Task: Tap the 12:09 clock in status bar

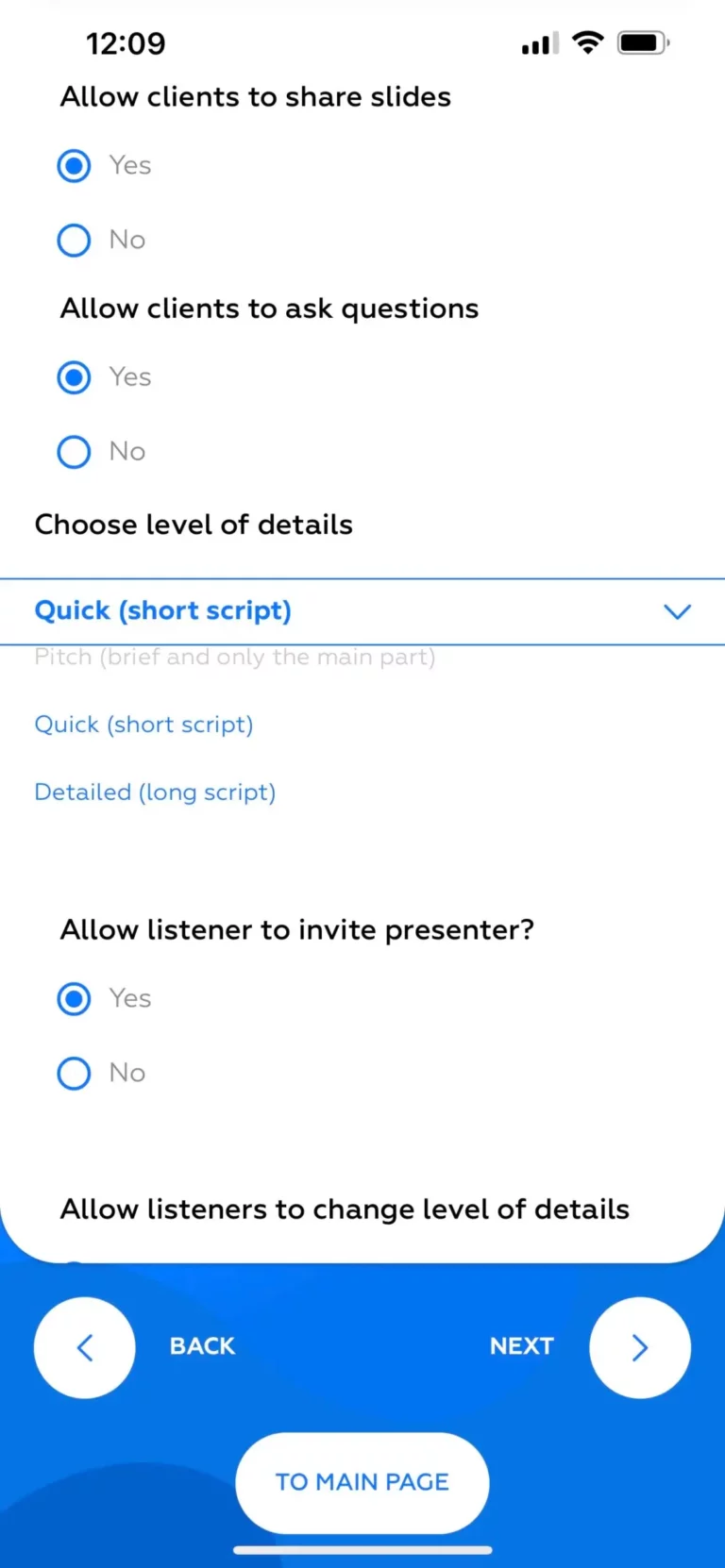Action: [x=126, y=43]
